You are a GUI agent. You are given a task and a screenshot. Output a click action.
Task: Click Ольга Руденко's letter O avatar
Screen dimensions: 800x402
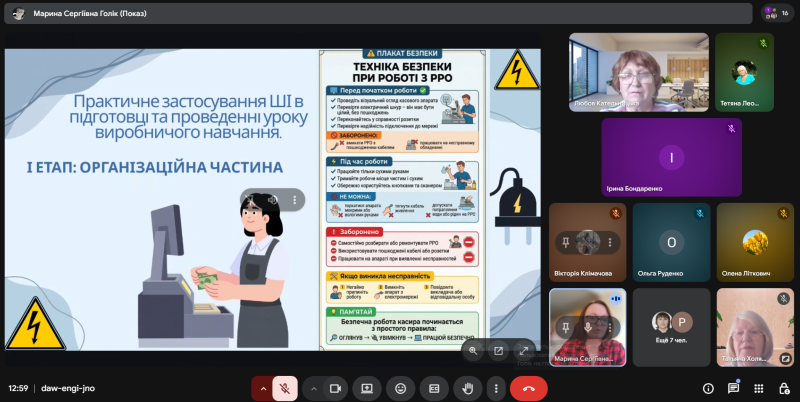[x=671, y=243]
